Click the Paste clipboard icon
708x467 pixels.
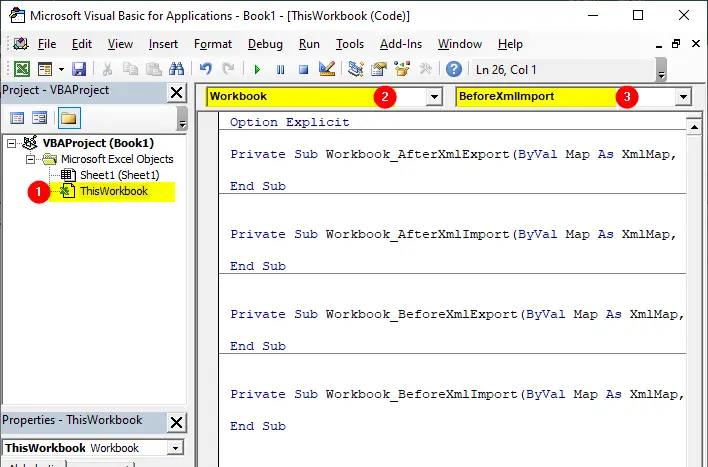pyautogui.click(x=154, y=69)
